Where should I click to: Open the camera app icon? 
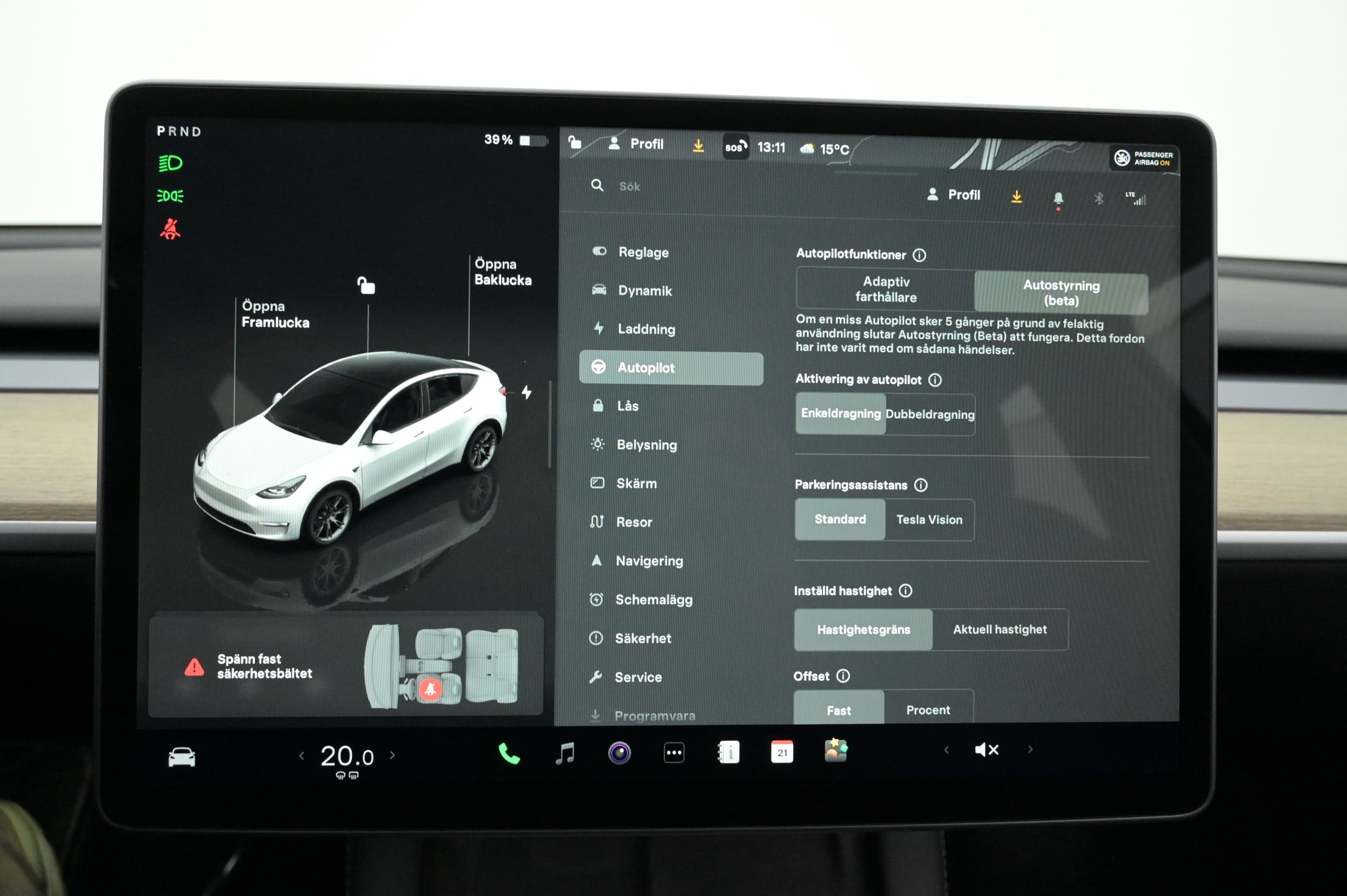coord(619,753)
